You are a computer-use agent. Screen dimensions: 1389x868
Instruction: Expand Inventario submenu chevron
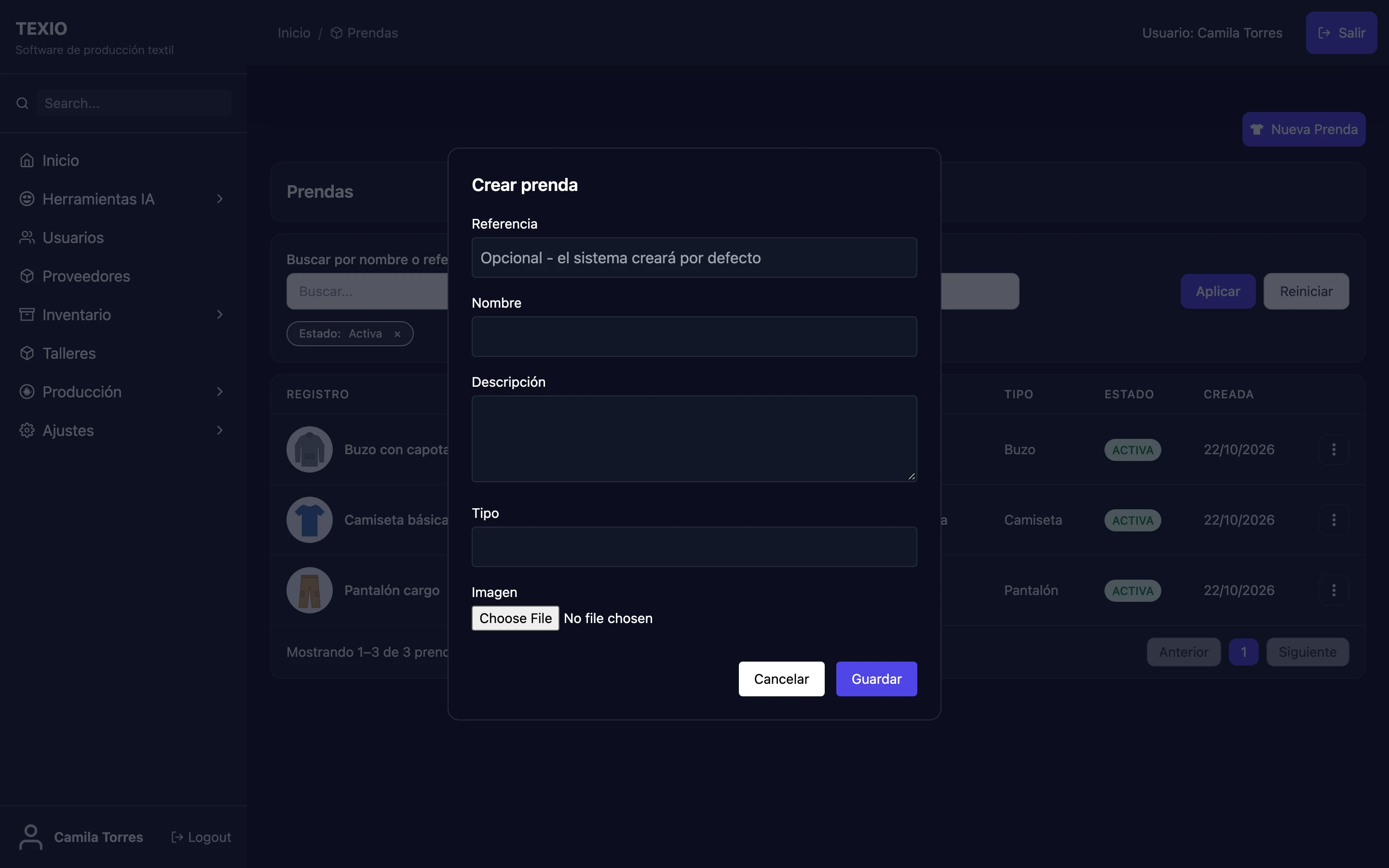[x=220, y=314]
